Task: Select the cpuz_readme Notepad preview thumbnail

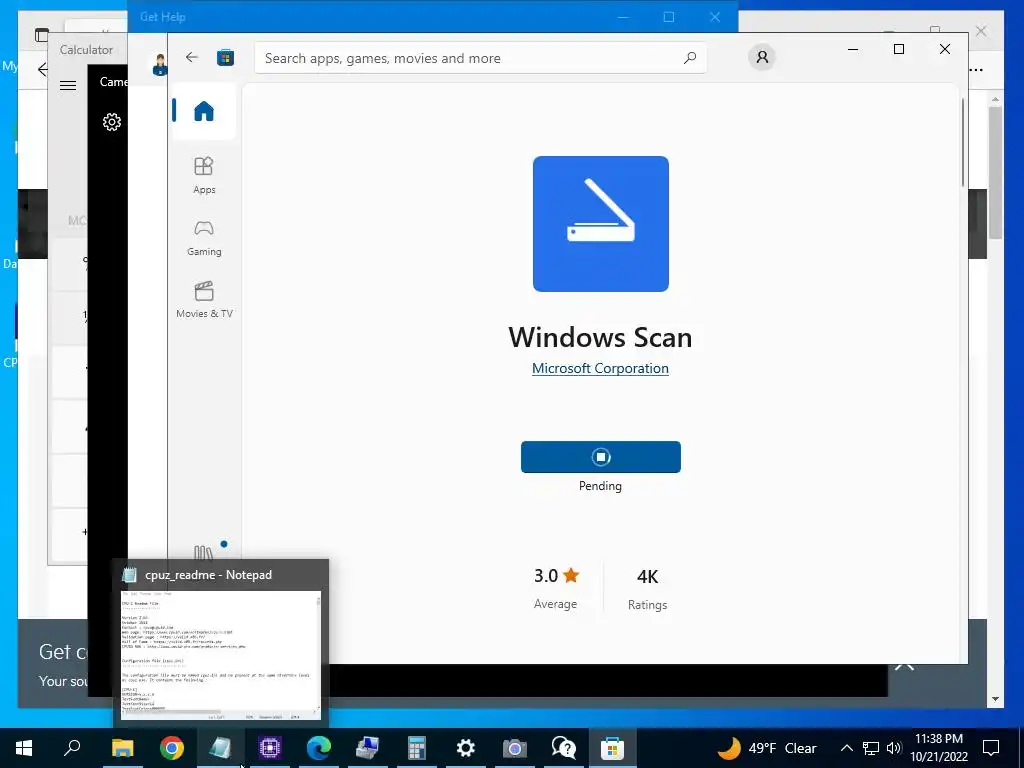Action: pyautogui.click(x=221, y=655)
